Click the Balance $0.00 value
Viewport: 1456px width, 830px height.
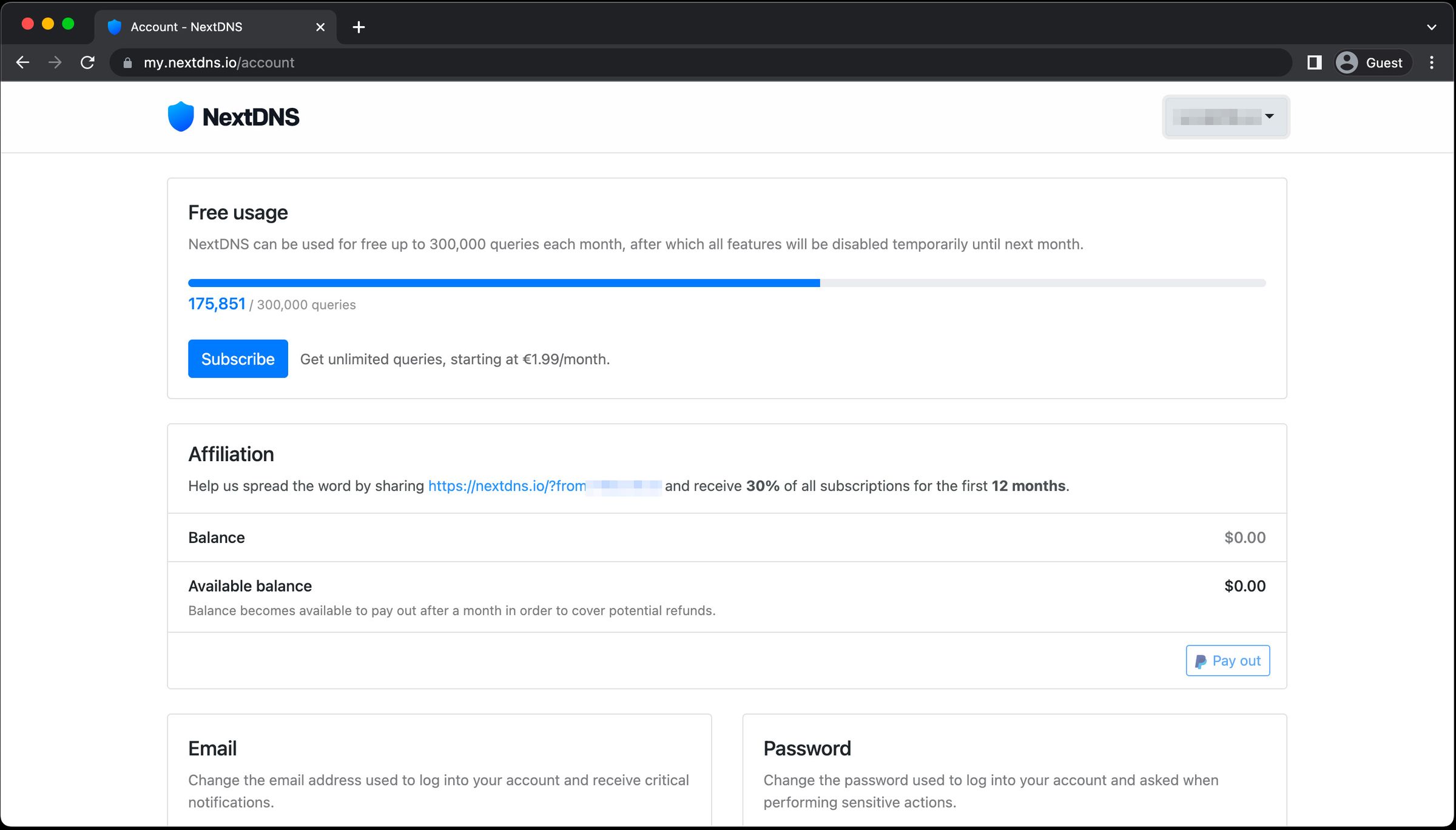1245,538
